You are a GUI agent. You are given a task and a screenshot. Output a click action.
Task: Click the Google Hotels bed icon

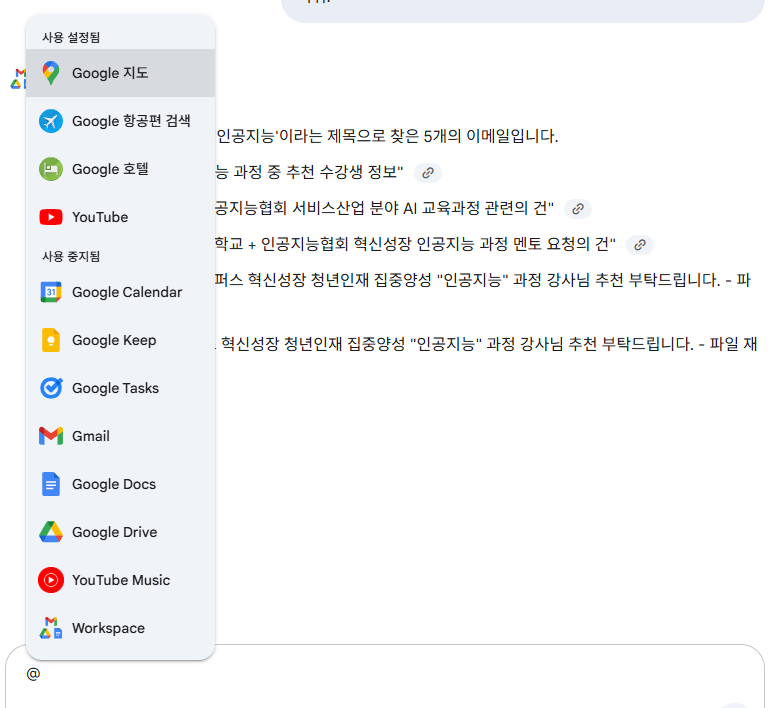tap(51, 169)
